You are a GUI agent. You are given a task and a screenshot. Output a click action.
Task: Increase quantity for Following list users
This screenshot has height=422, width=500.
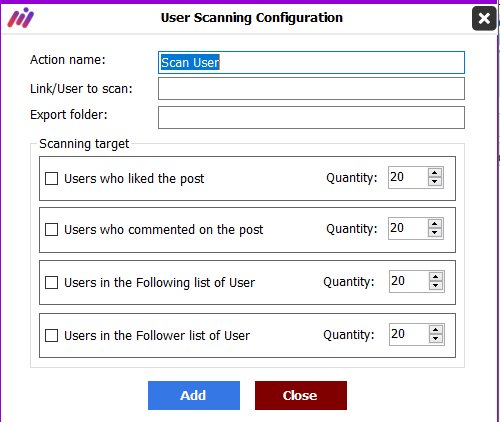coord(436,277)
